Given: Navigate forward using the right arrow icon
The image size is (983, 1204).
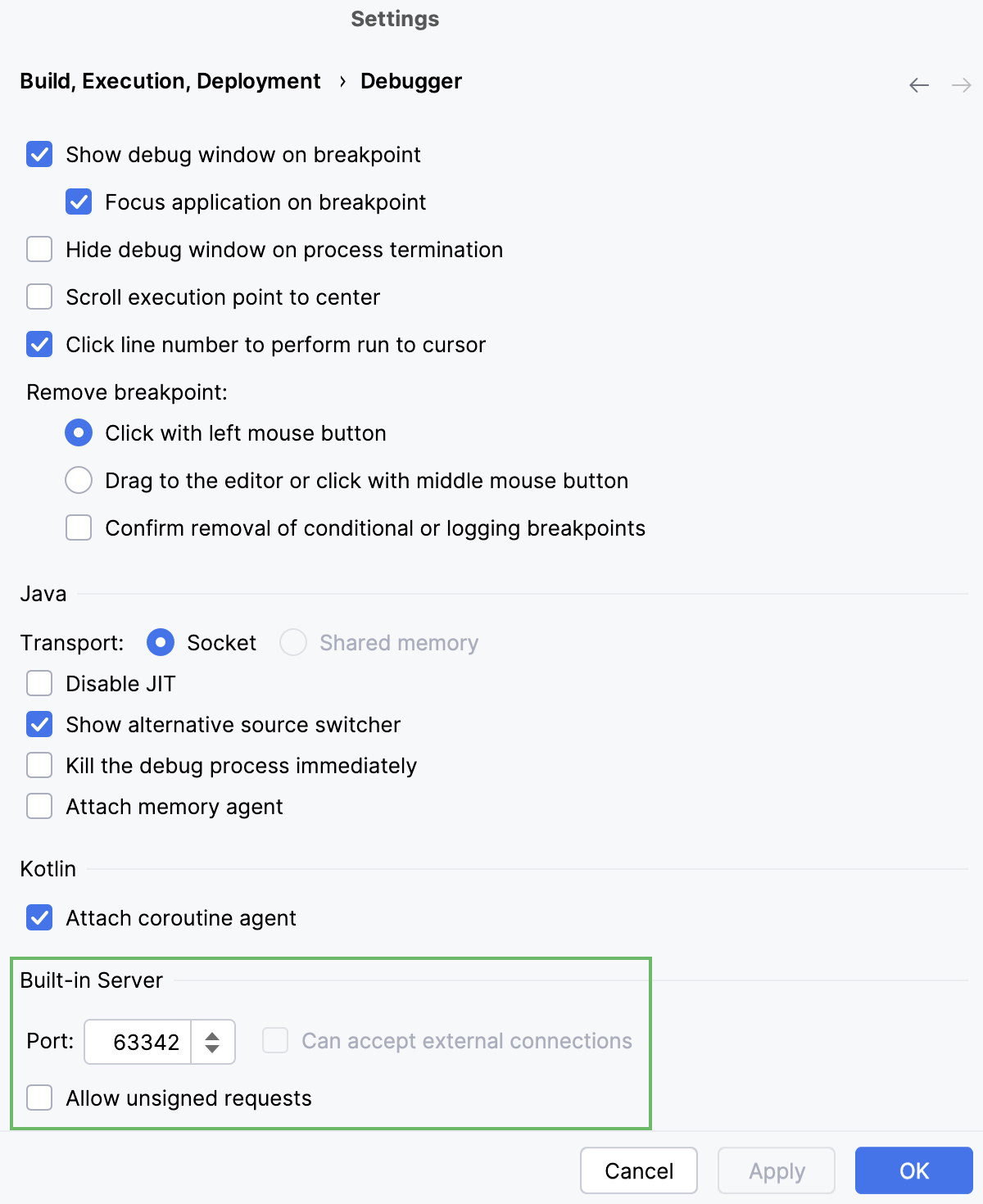Looking at the screenshot, I should (x=960, y=84).
